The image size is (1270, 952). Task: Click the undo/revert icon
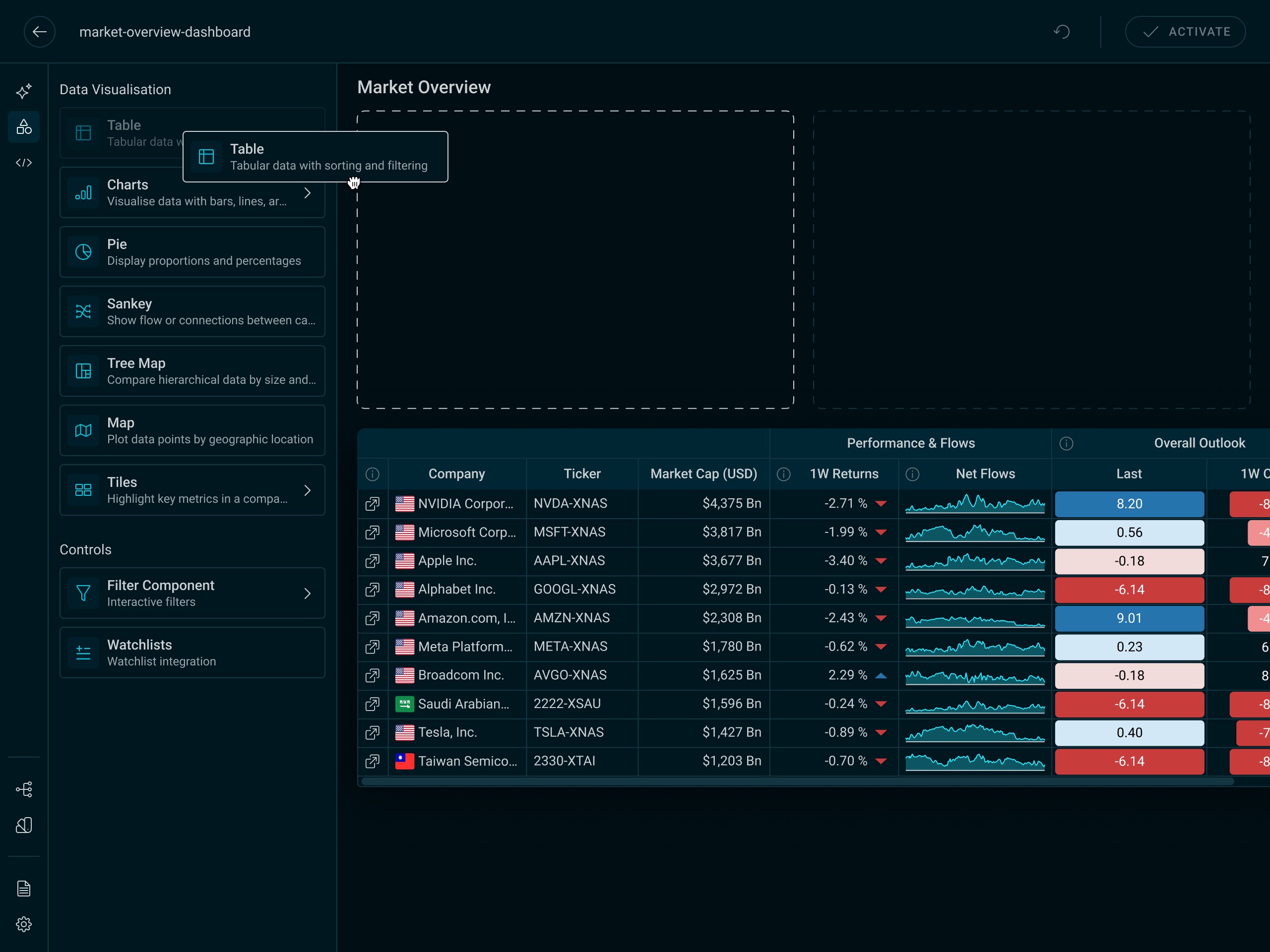point(1062,32)
